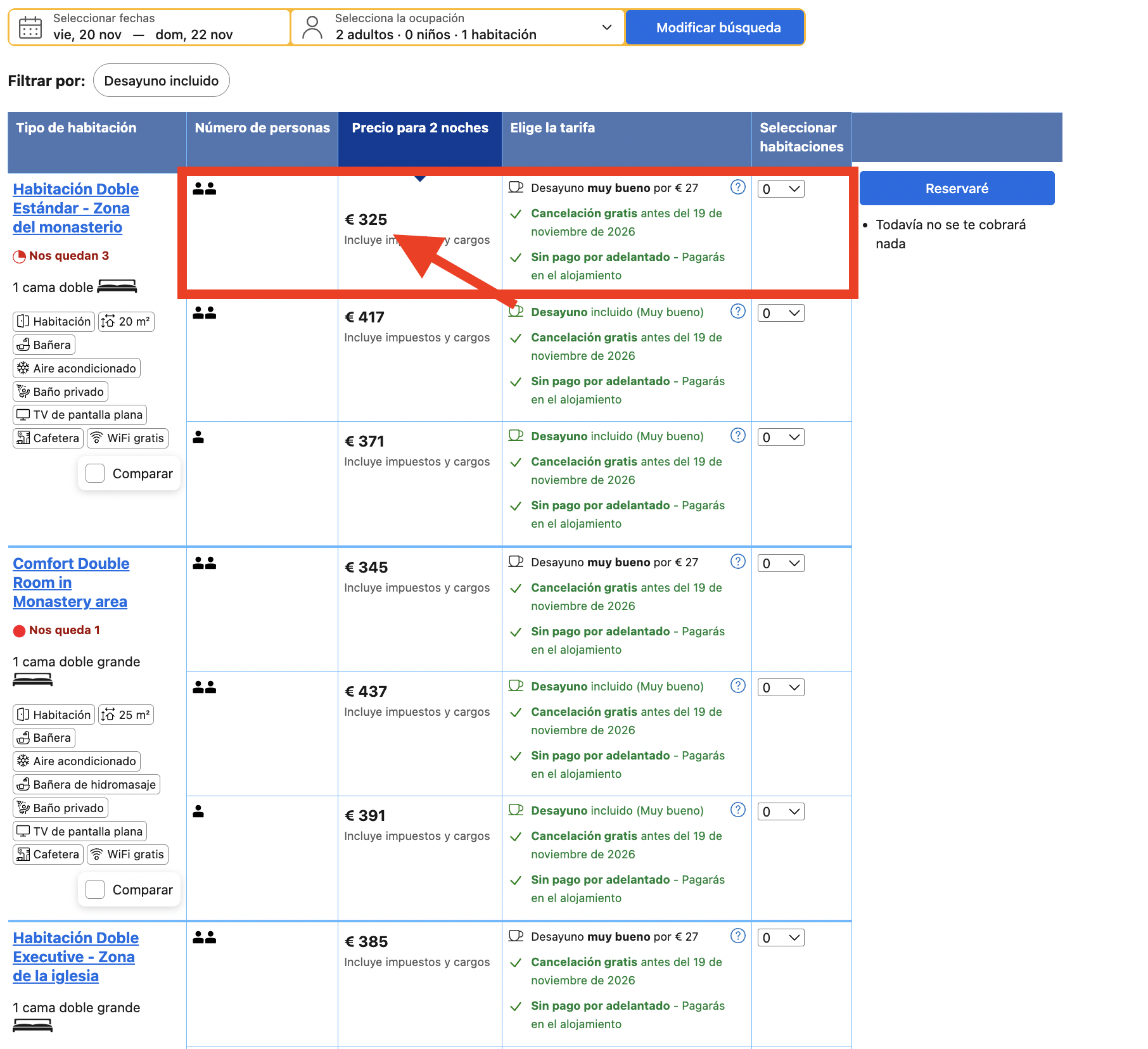
Task: Open help icon for €391 rate breakfast
Action: coord(738,810)
